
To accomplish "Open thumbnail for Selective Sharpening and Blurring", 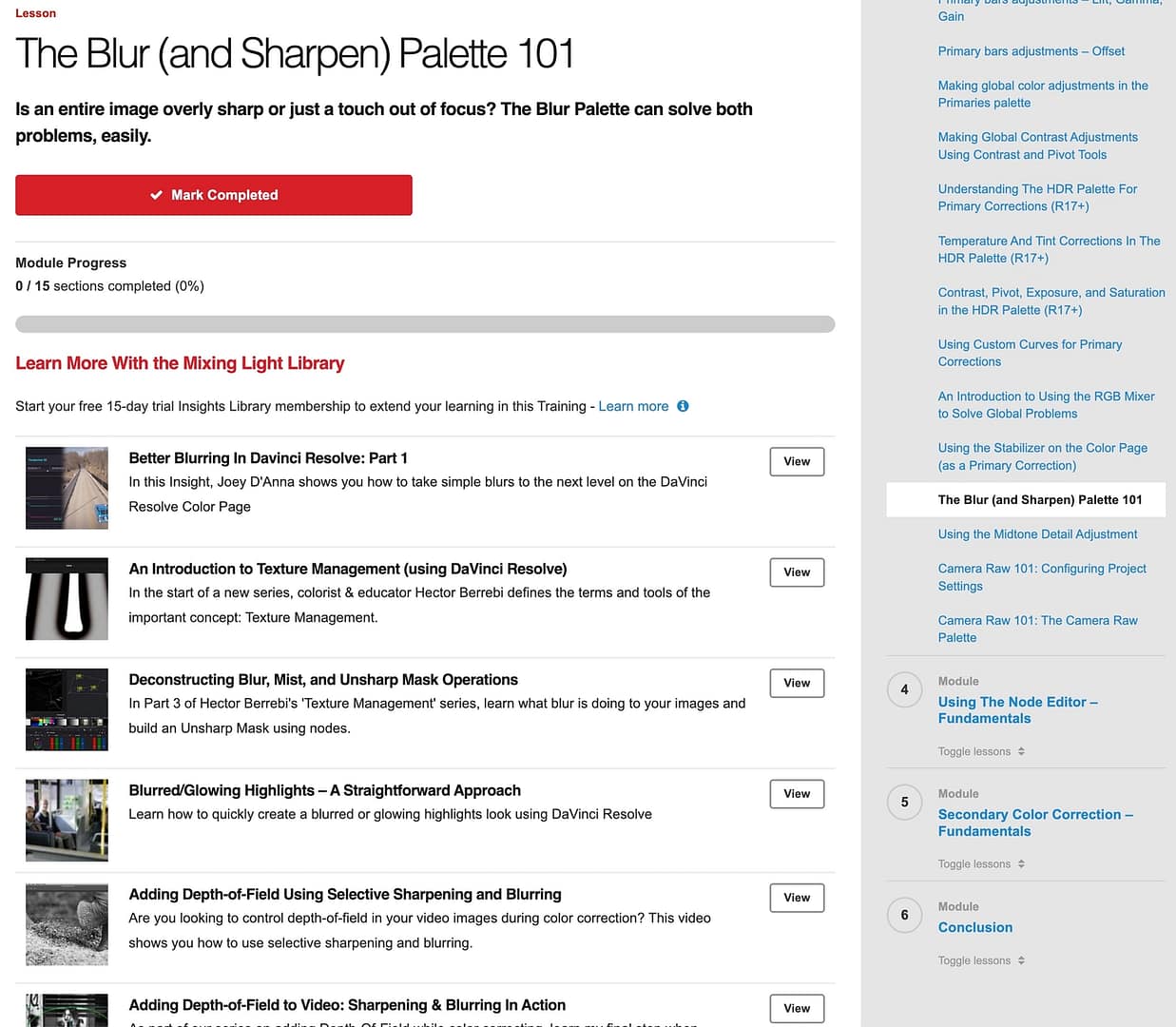I will point(67,924).
